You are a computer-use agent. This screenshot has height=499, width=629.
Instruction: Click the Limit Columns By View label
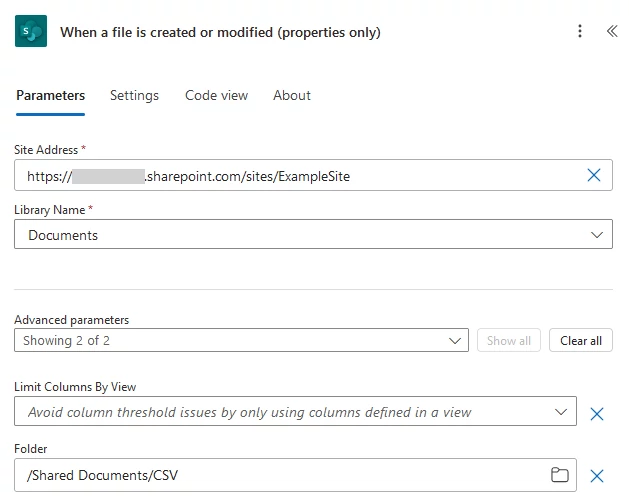(75, 387)
